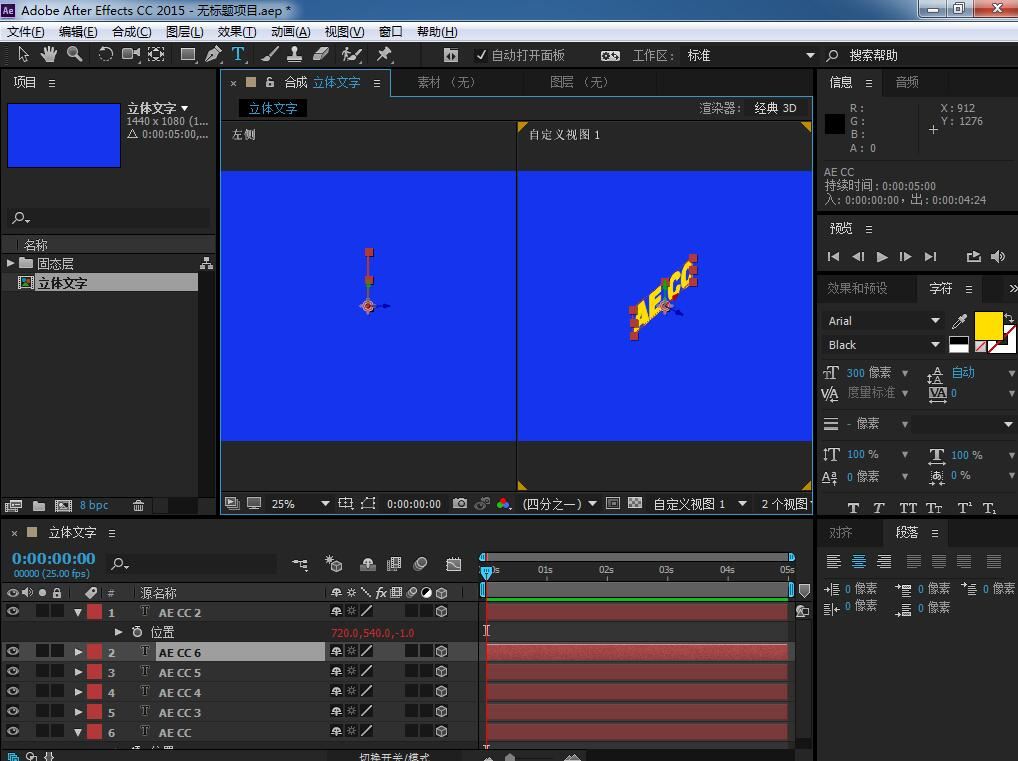Click the trash delete icon in project panel
Screen dimensions: 1018x761
(x=138, y=505)
